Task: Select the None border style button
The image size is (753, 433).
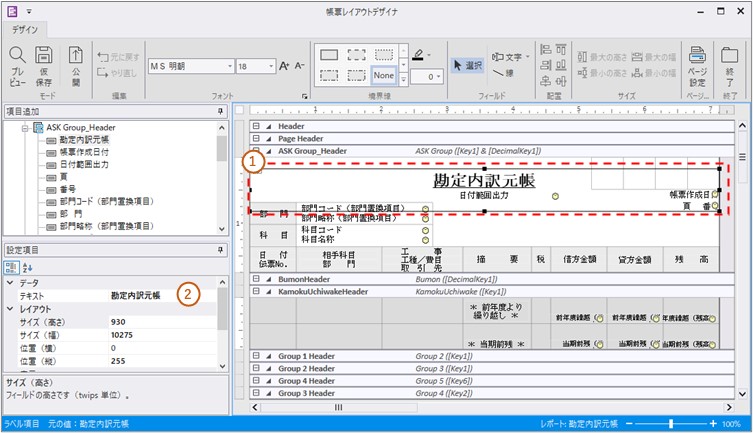Action: click(383, 75)
